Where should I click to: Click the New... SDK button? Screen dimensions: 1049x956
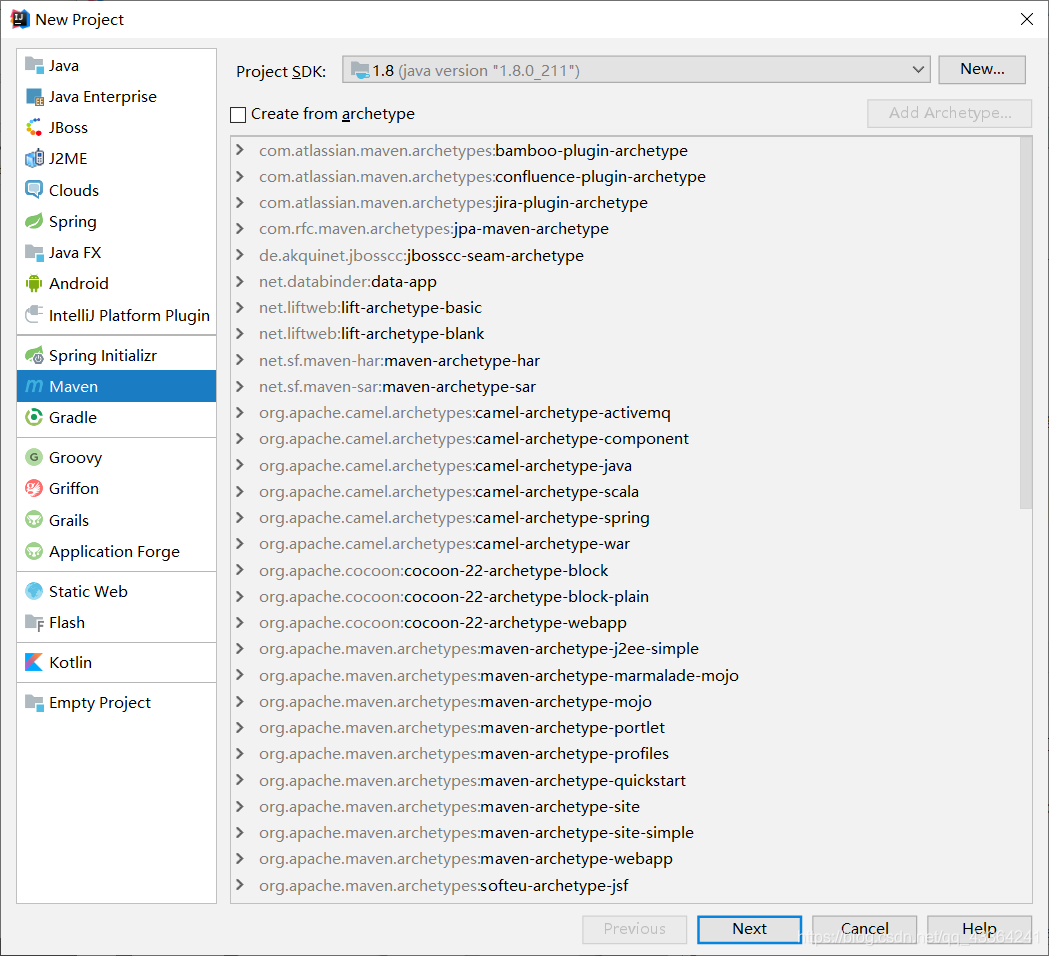click(981, 70)
